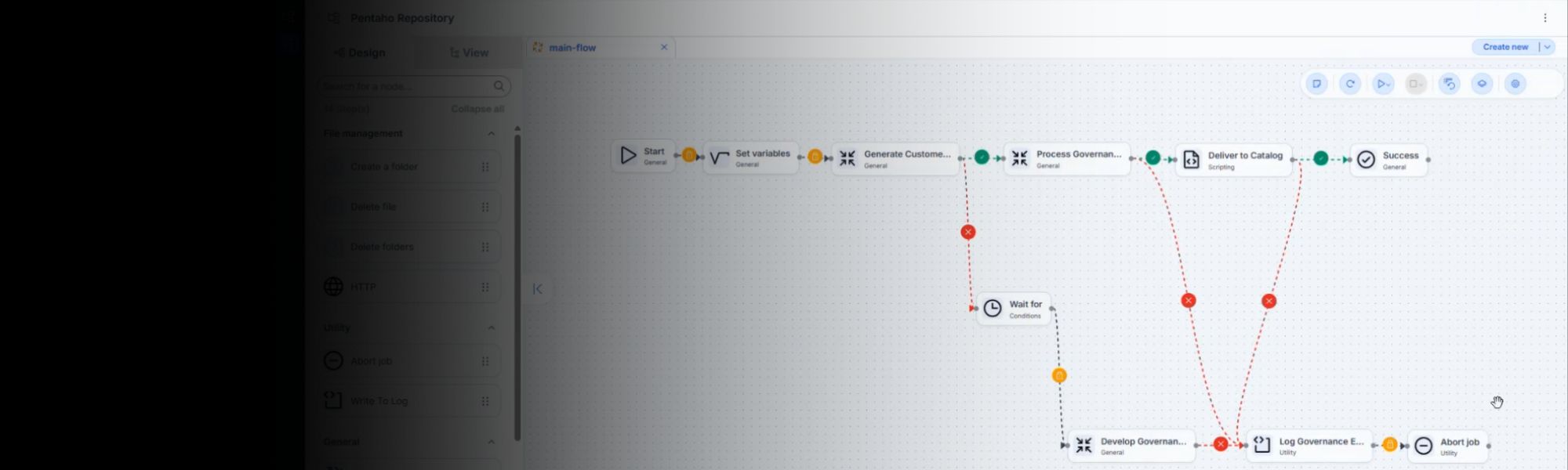Click the layers icon in canvas toolbar
This screenshot has height=470, width=1568.
(x=1482, y=84)
